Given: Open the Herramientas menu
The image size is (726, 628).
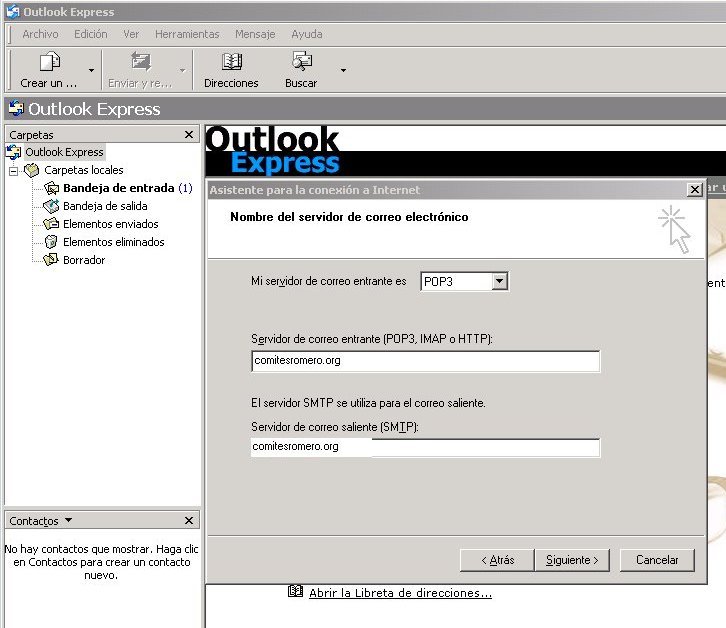Looking at the screenshot, I should coord(186,34).
